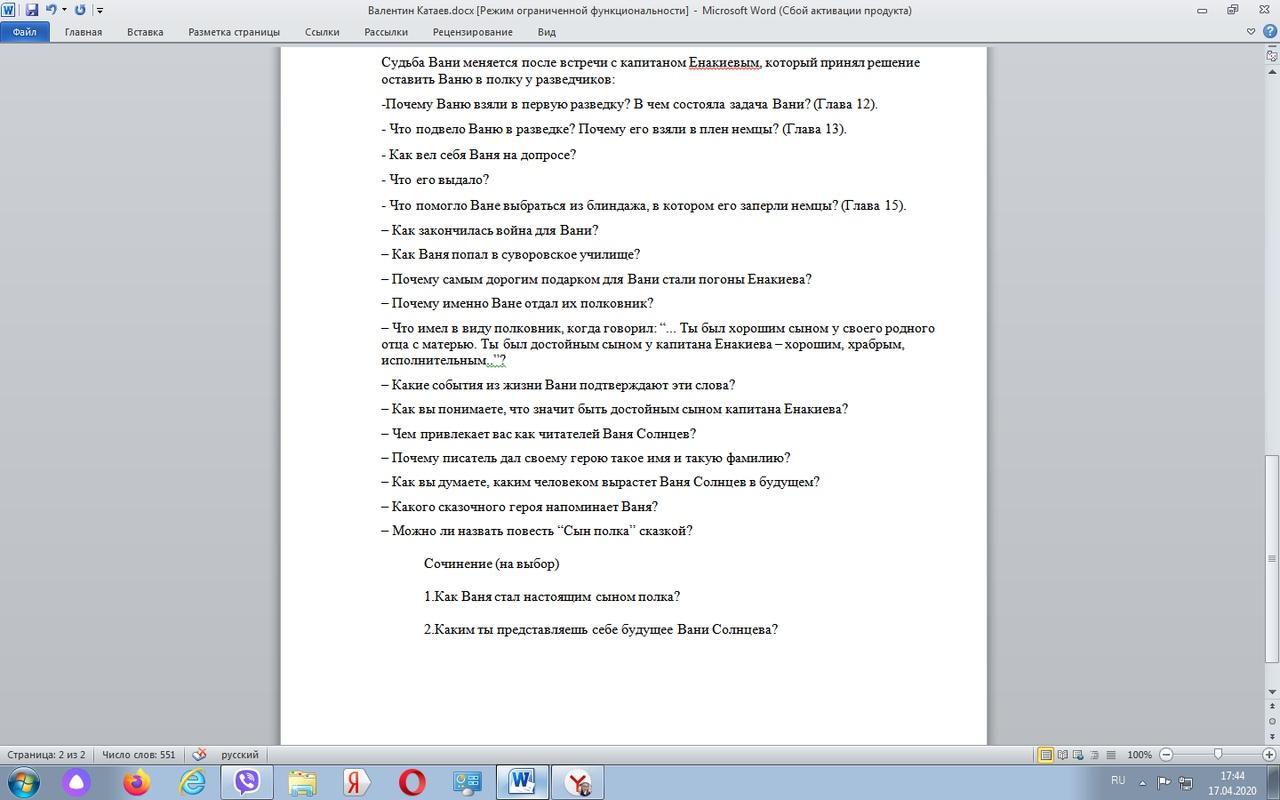The image size is (1280, 800).
Task: Click essay topic 'Как Ваня стал настоящим сыном полка?'
Action: point(557,597)
